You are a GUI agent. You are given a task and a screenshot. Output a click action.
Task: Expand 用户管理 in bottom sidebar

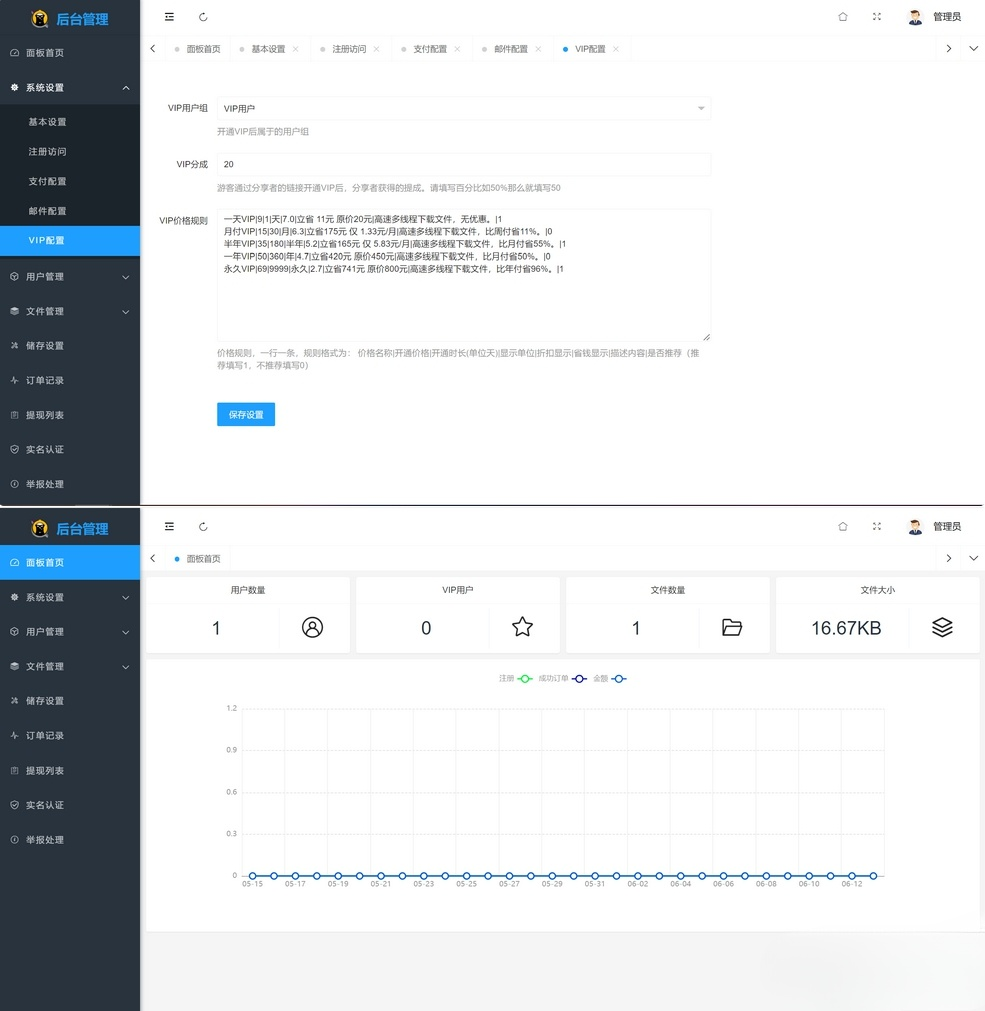pos(70,632)
